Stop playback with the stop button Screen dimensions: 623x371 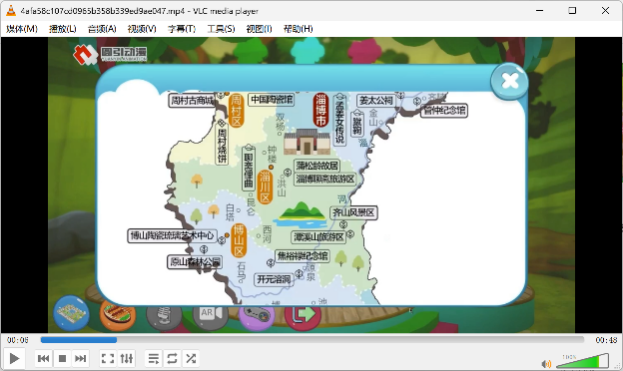click(62, 359)
